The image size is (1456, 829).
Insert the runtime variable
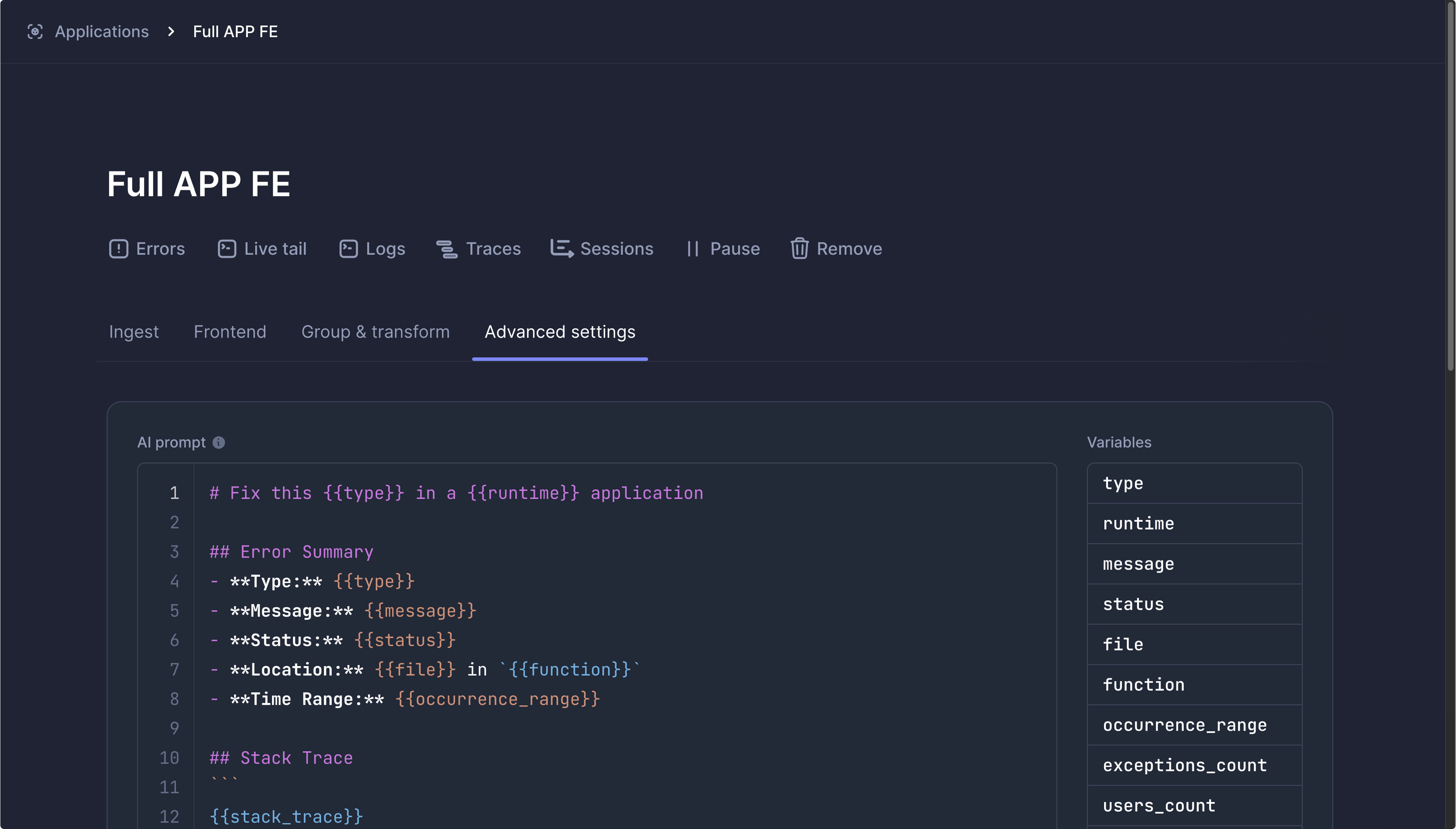[x=1194, y=524]
